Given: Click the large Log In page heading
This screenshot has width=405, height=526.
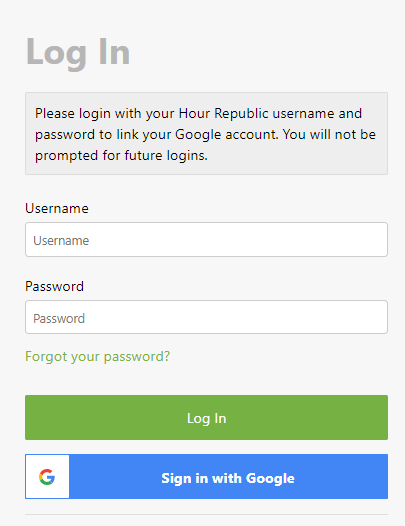Looking at the screenshot, I should coord(78,53).
